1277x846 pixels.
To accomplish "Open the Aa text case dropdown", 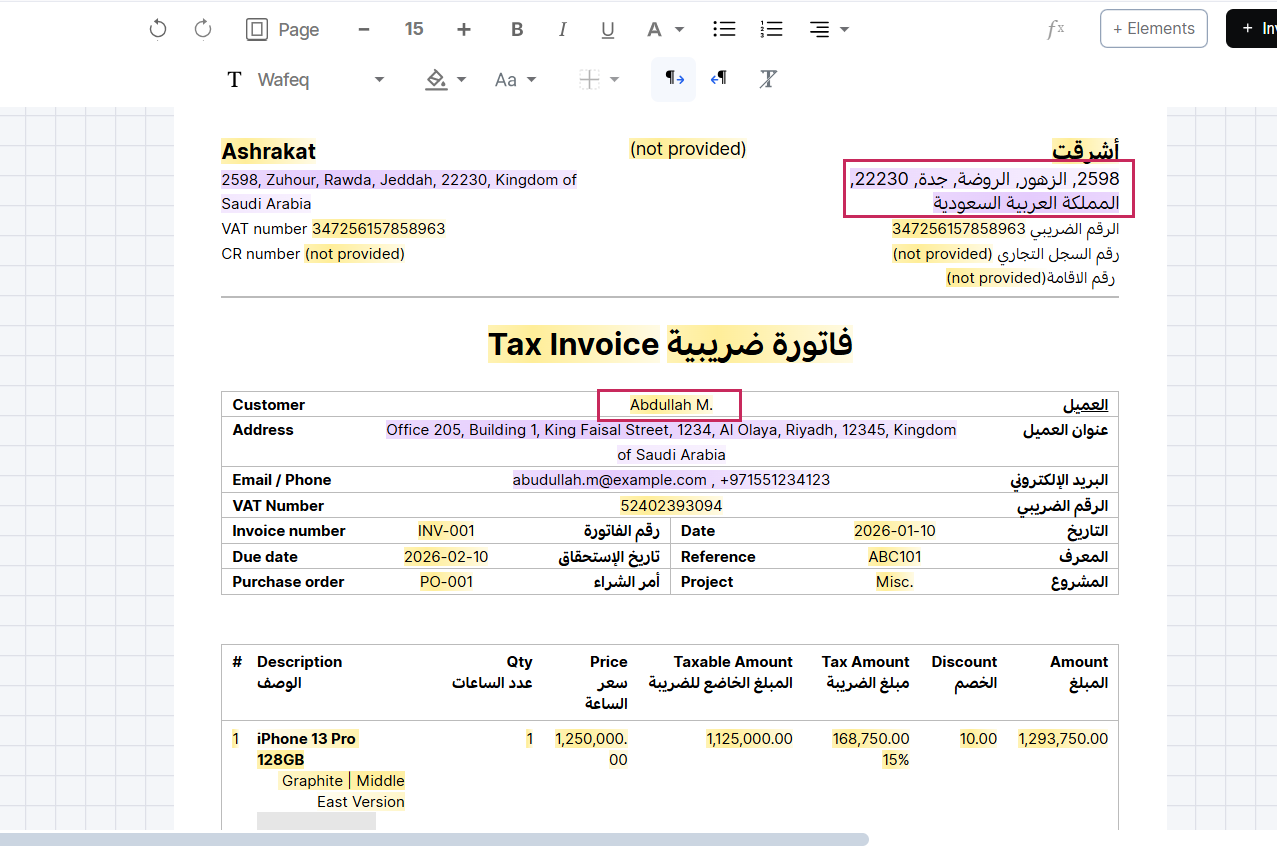I will 515,79.
